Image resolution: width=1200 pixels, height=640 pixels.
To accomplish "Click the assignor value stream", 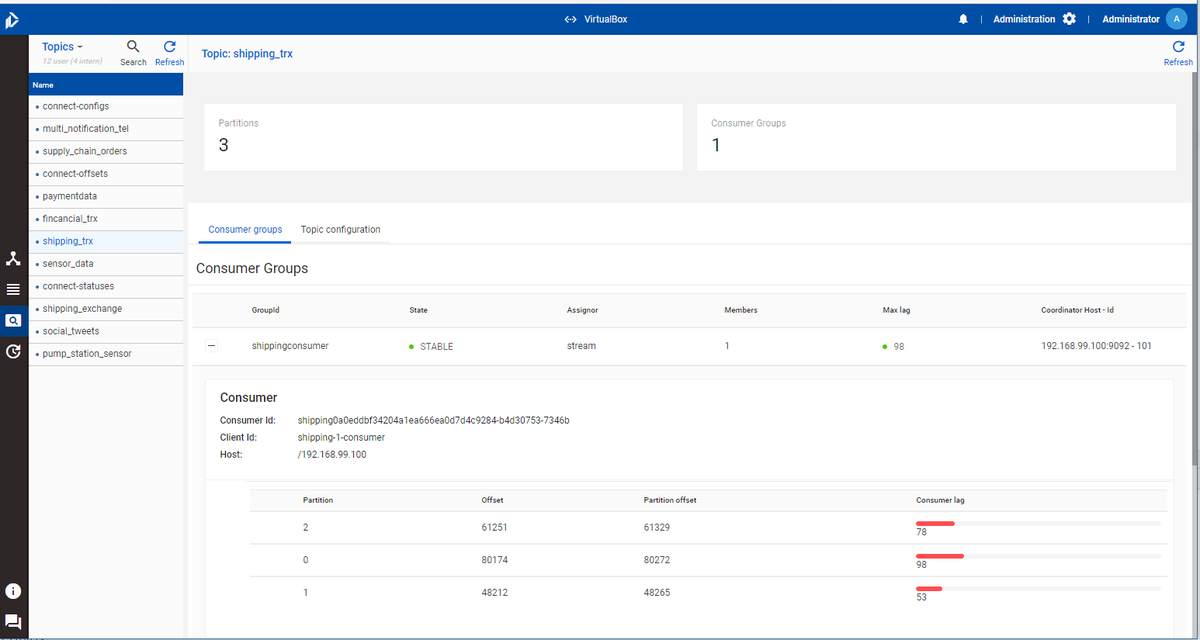I will coord(581,346).
